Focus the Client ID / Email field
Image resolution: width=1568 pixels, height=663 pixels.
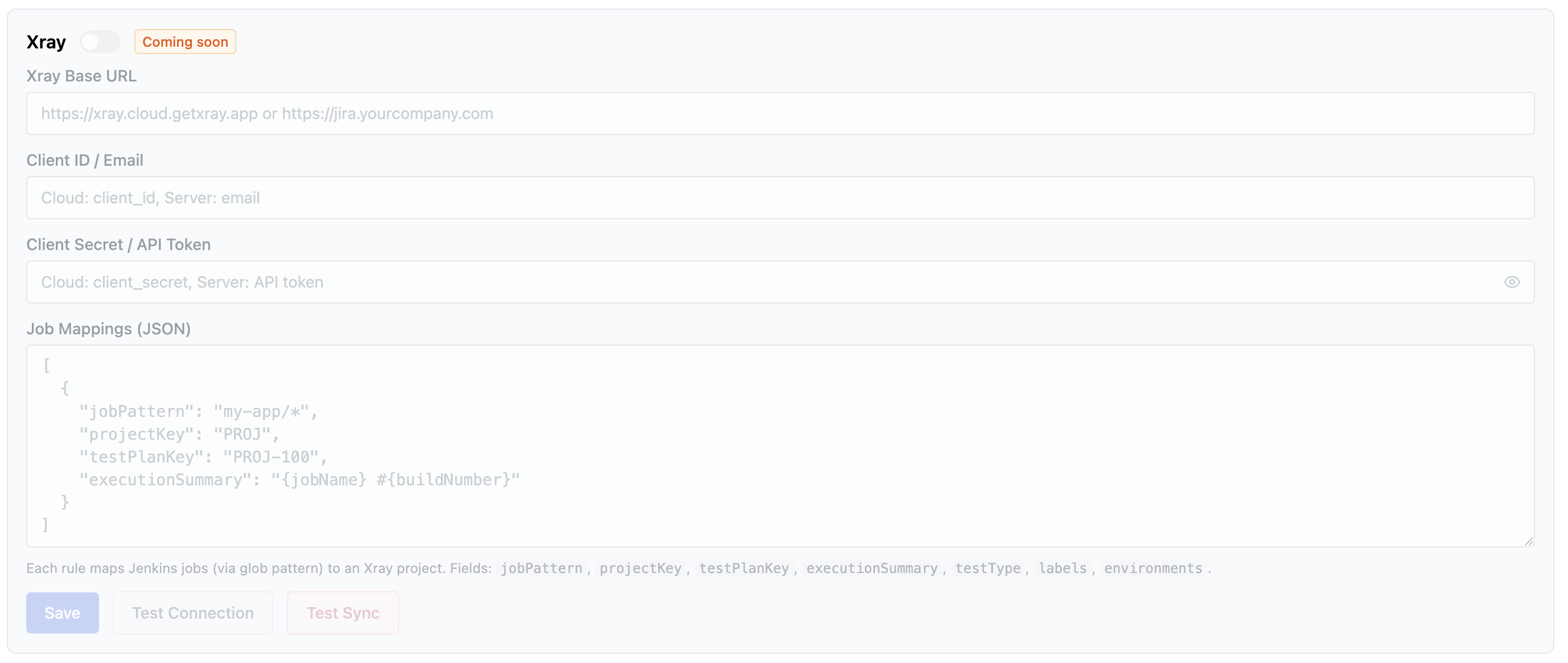point(780,198)
